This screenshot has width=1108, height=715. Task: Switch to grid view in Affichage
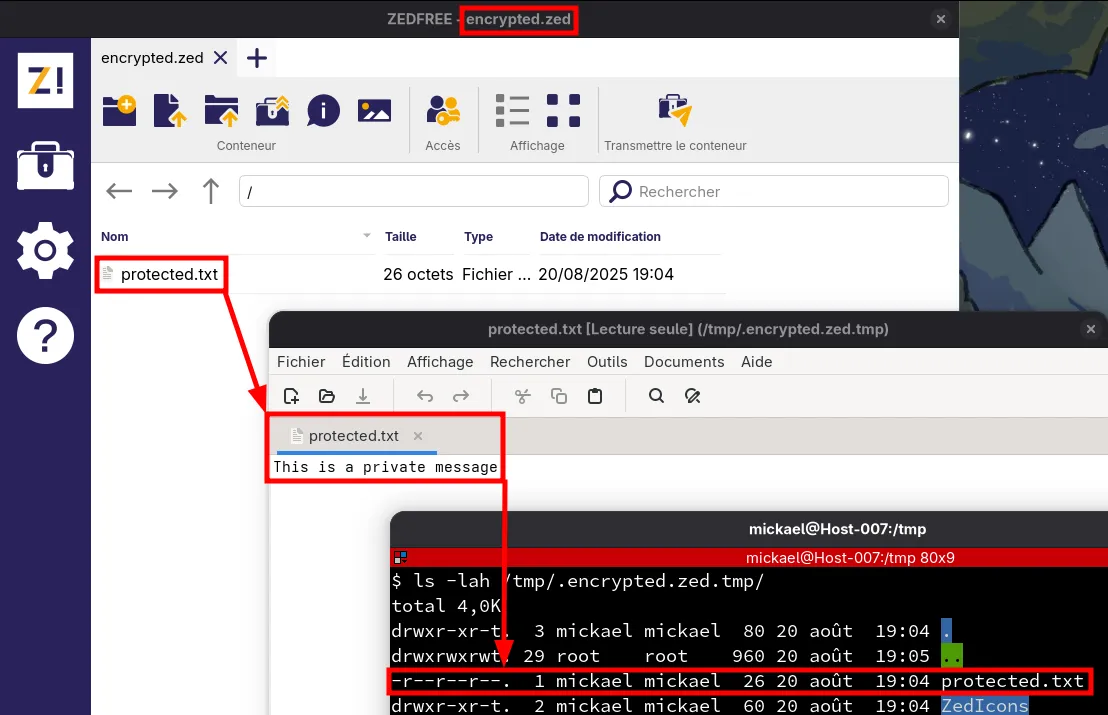pos(563,110)
